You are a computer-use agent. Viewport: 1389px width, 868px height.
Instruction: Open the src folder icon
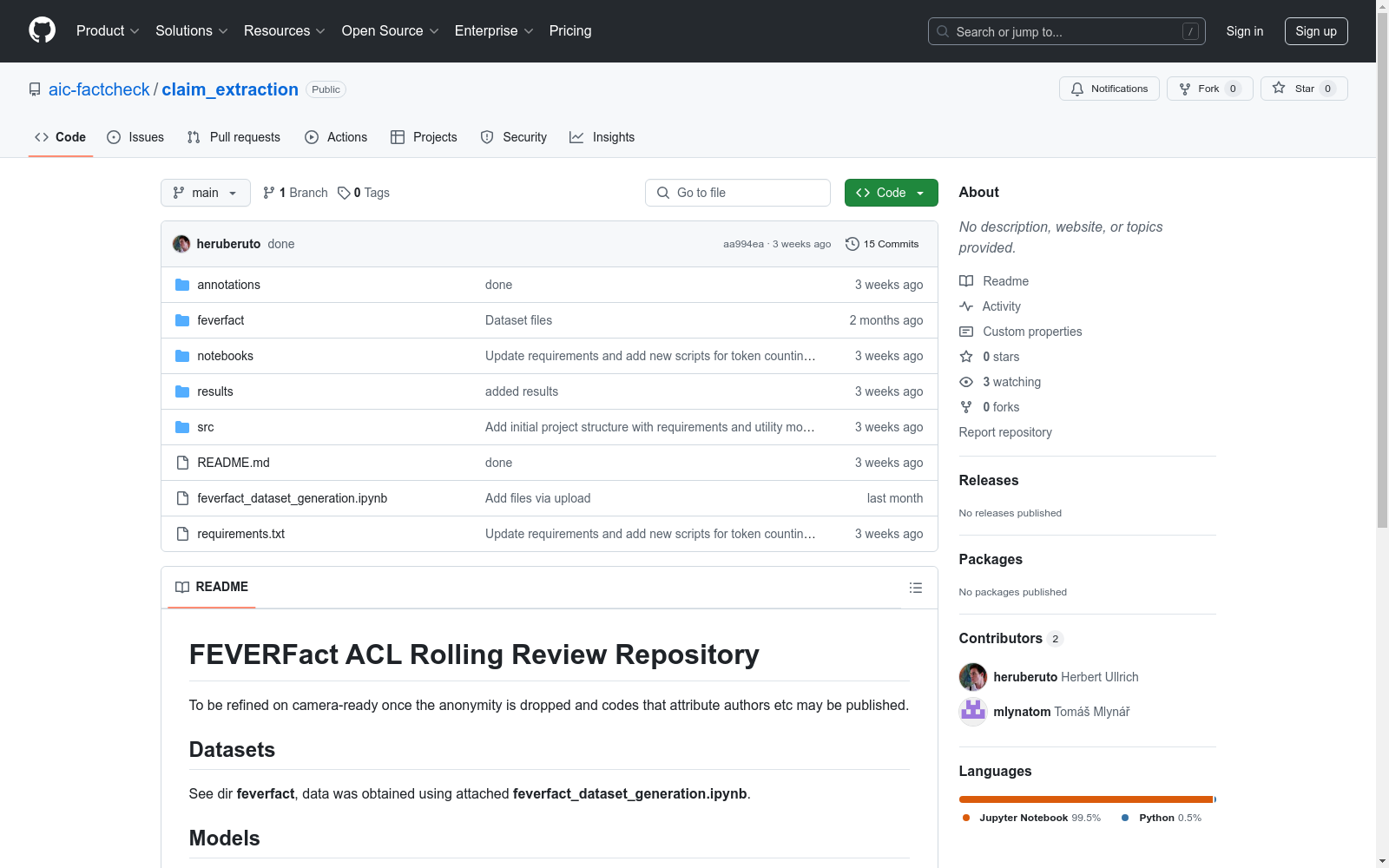tap(182, 427)
